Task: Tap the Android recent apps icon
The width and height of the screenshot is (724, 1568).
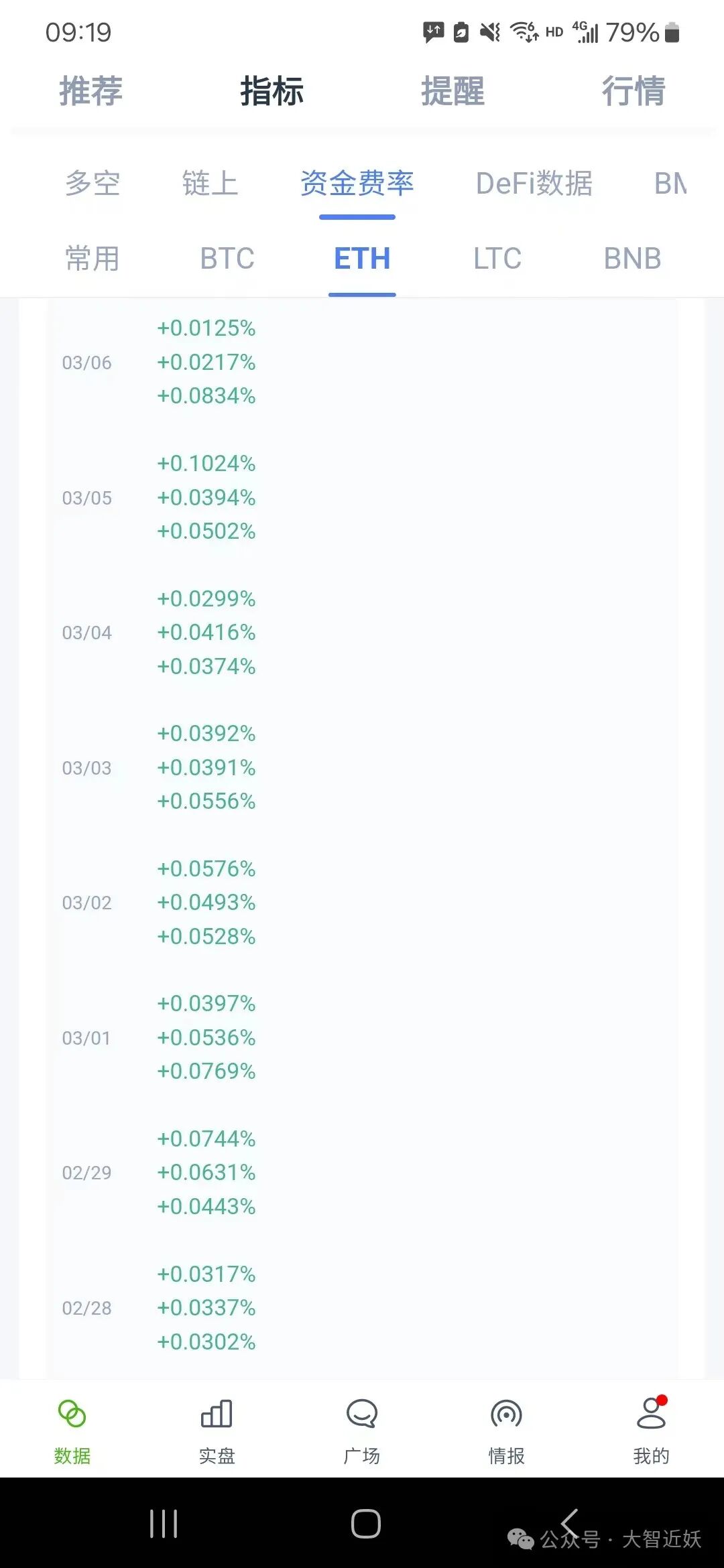Action: click(x=164, y=1524)
